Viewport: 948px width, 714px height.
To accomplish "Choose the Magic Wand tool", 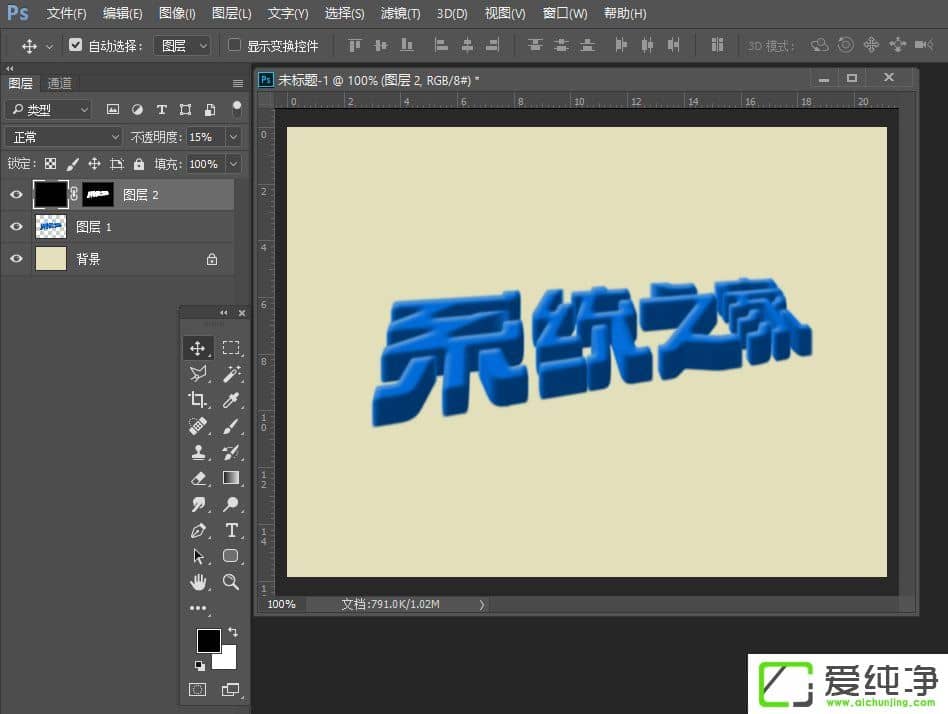I will click(231, 374).
